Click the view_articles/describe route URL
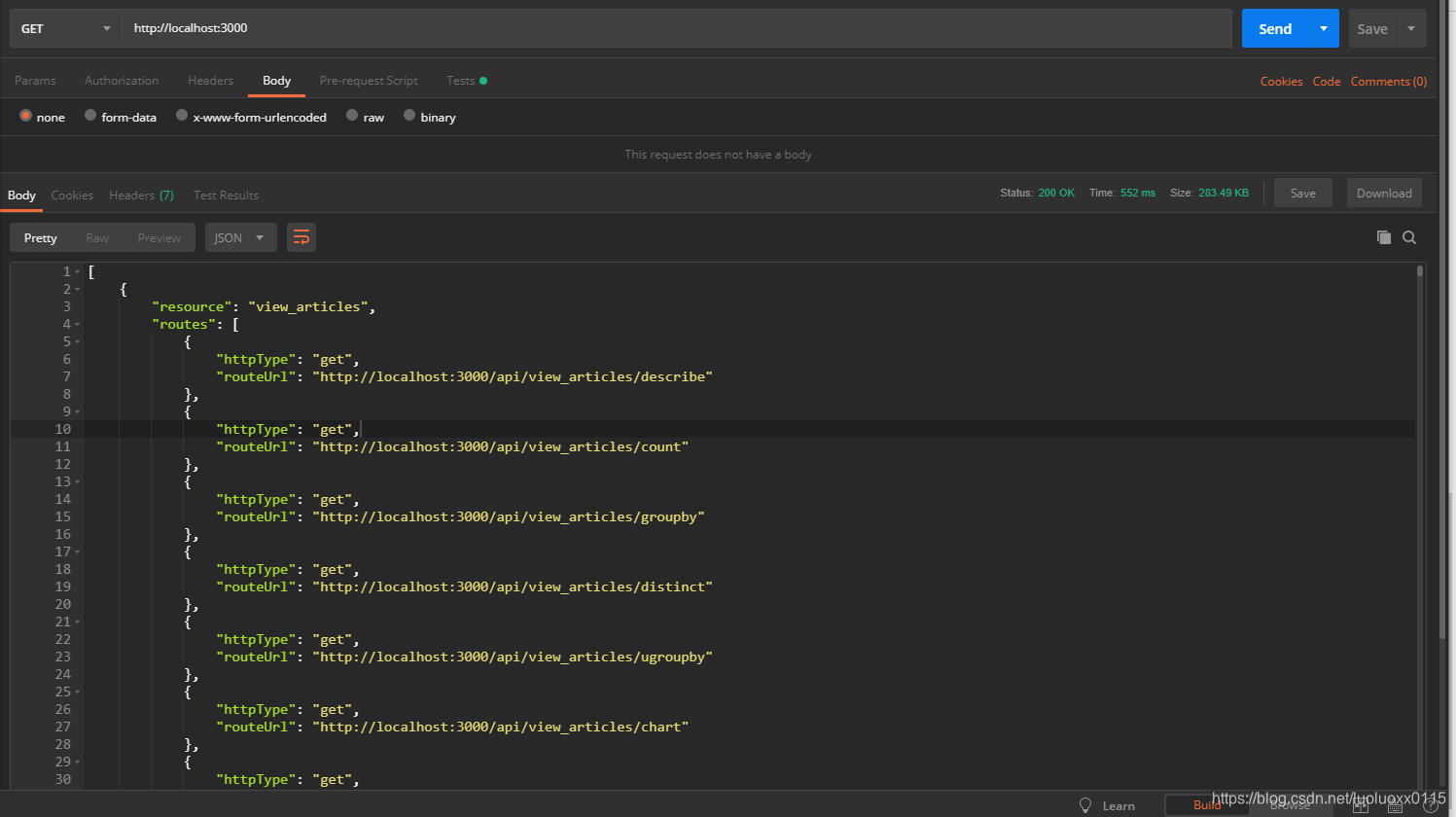The width and height of the screenshot is (1456, 817). (x=513, y=377)
